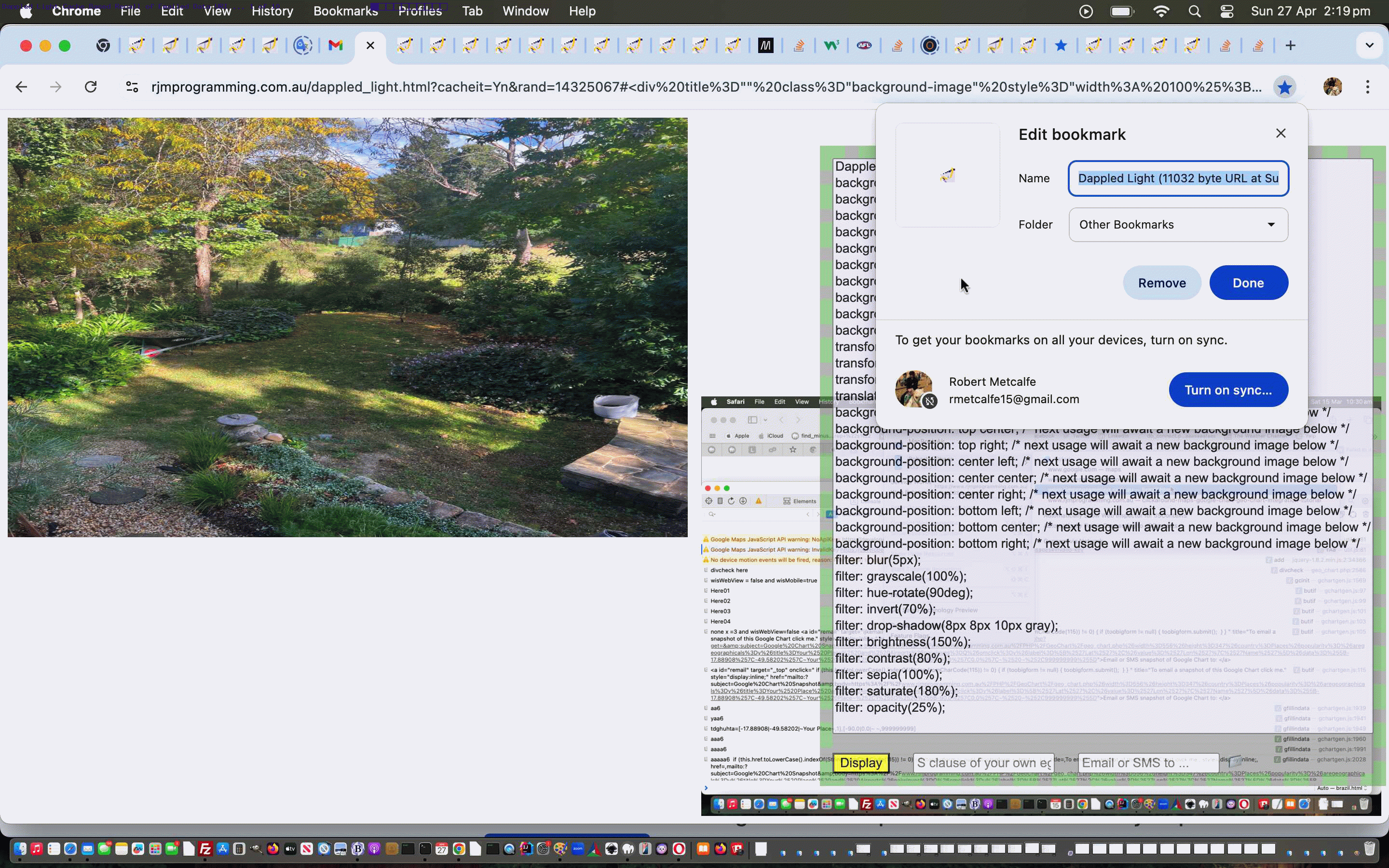Switch to the W3Schools tab

[x=831, y=45]
